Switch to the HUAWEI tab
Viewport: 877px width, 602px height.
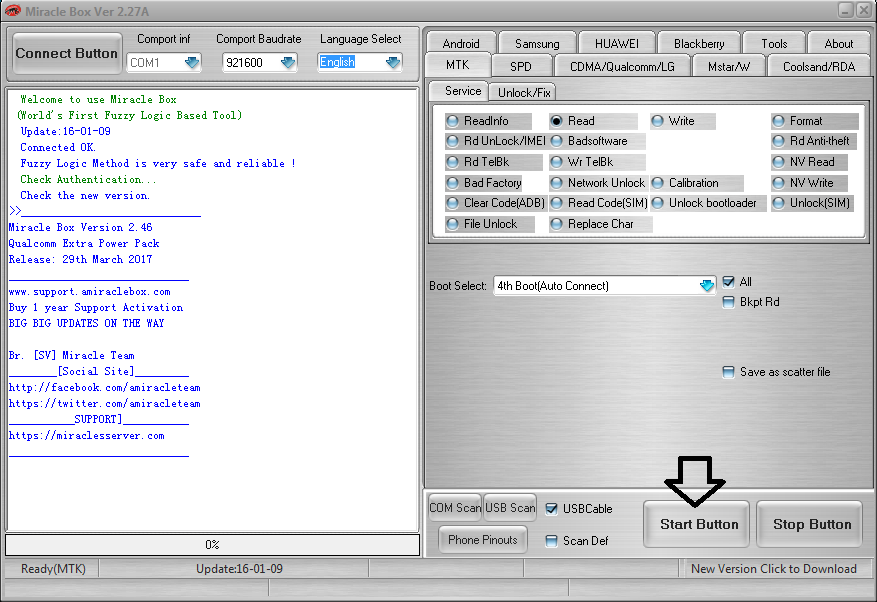tap(616, 43)
